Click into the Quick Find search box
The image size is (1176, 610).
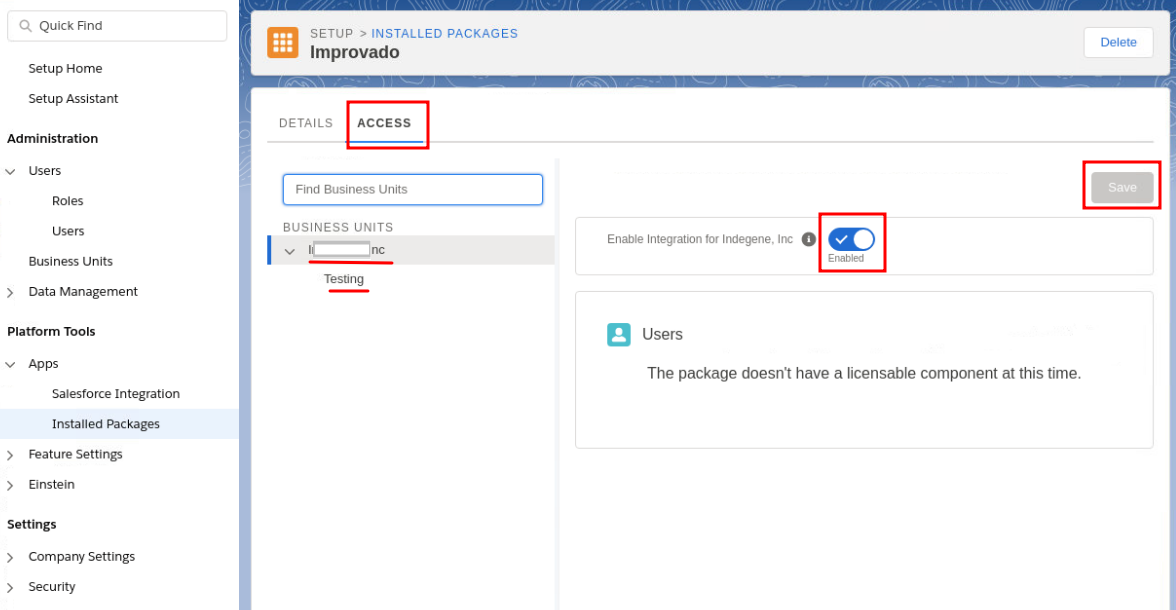[x=117, y=26]
